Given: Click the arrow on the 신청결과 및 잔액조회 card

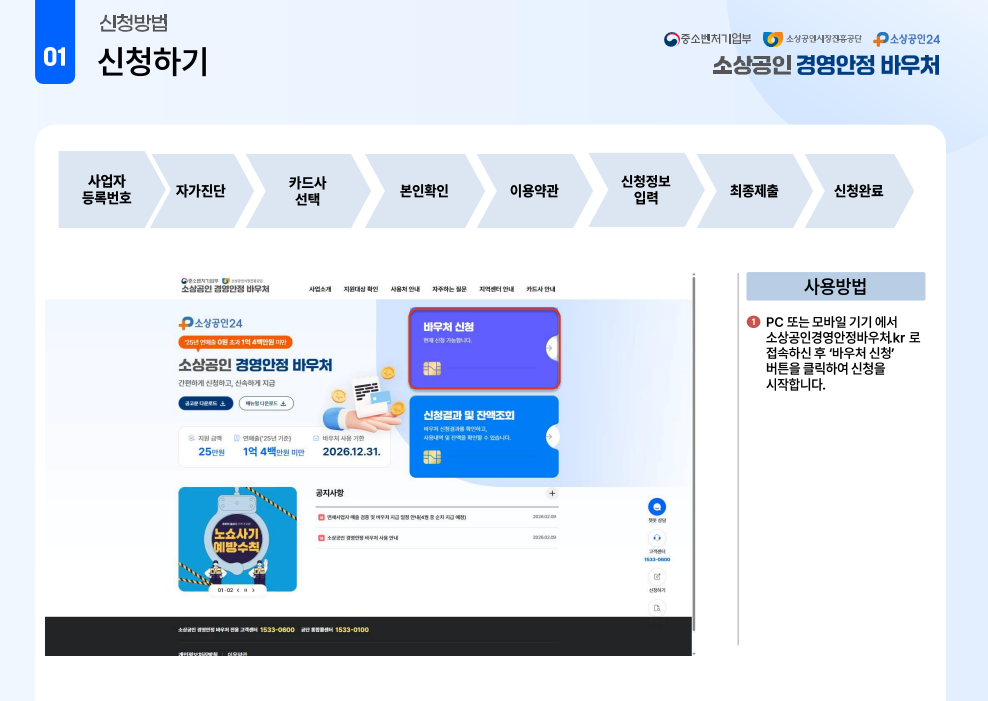Looking at the screenshot, I should (550, 436).
